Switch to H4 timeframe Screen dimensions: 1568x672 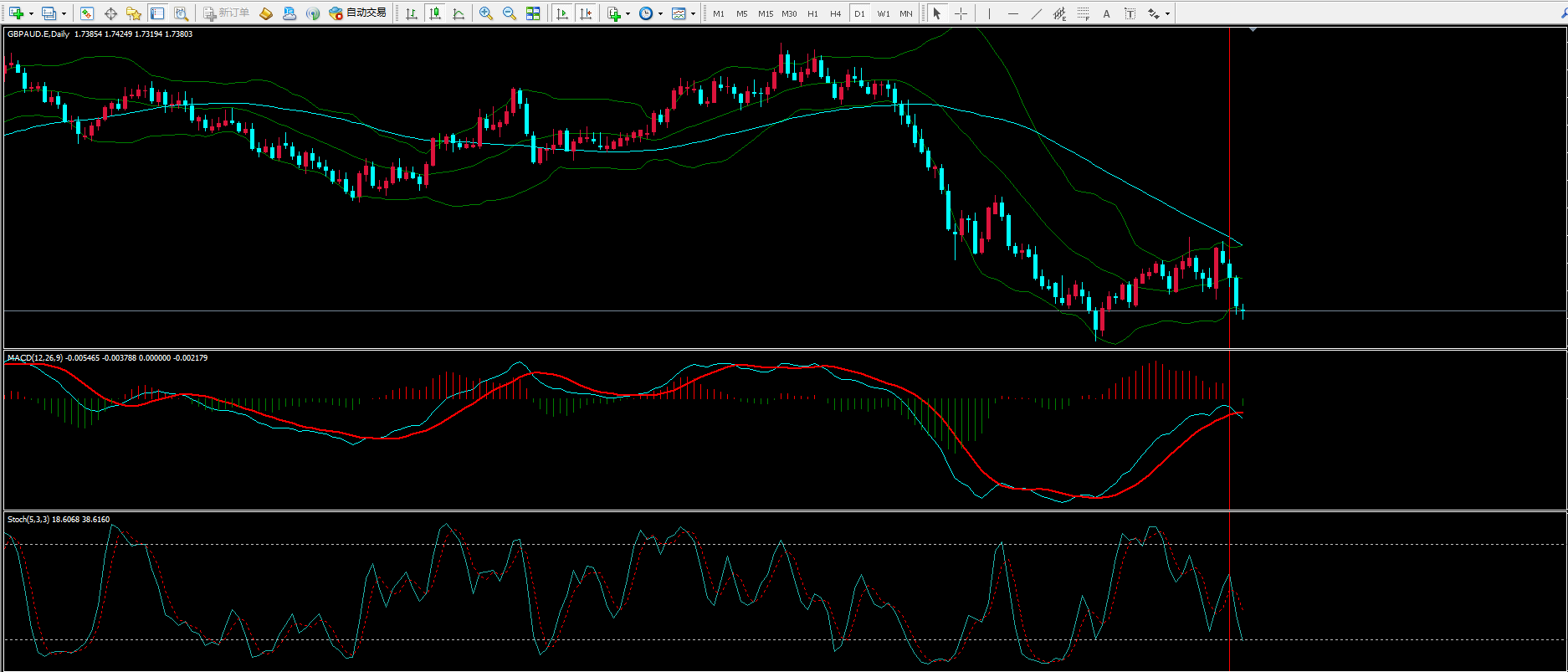(836, 13)
